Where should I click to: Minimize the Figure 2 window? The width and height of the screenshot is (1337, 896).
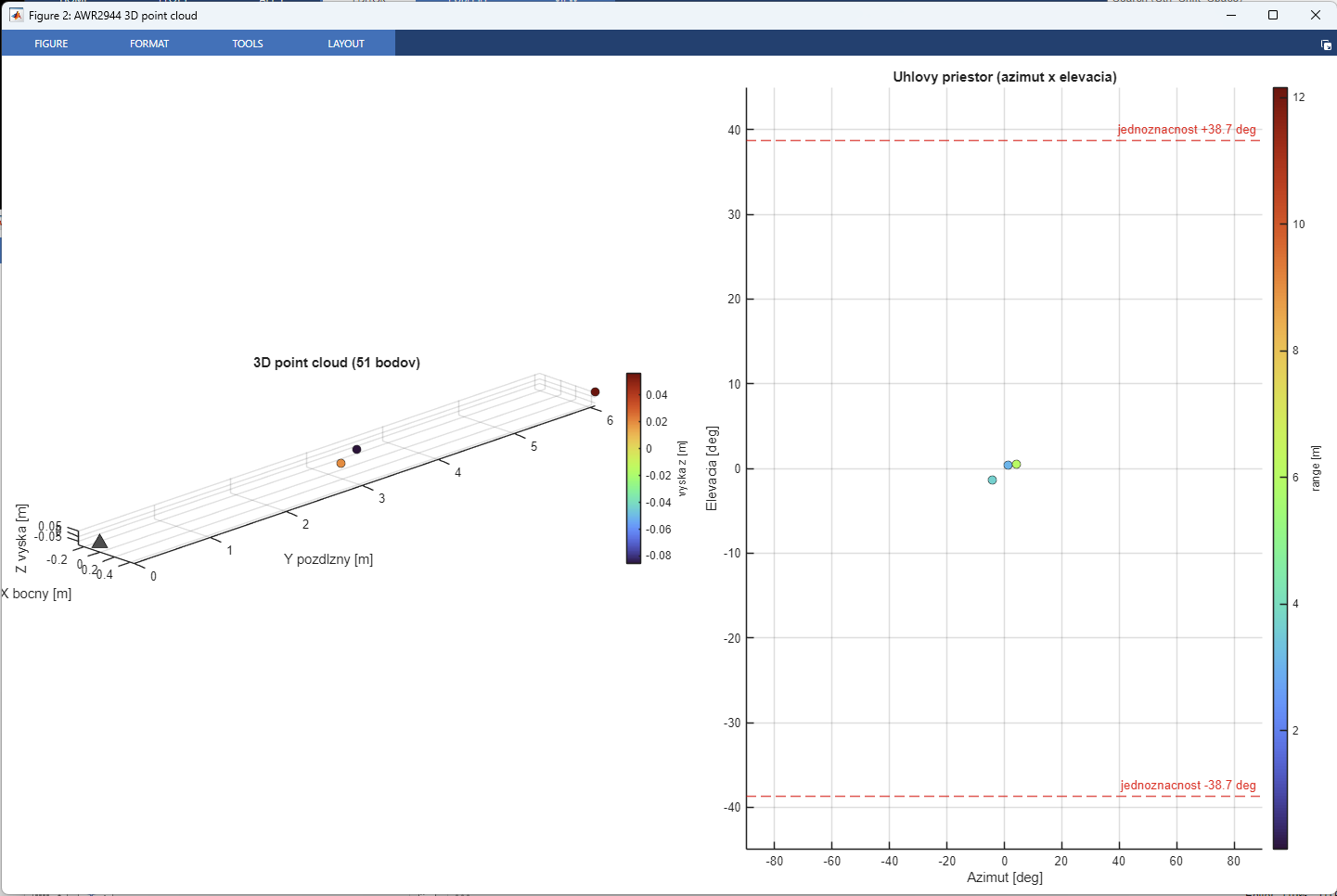point(1231,15)
